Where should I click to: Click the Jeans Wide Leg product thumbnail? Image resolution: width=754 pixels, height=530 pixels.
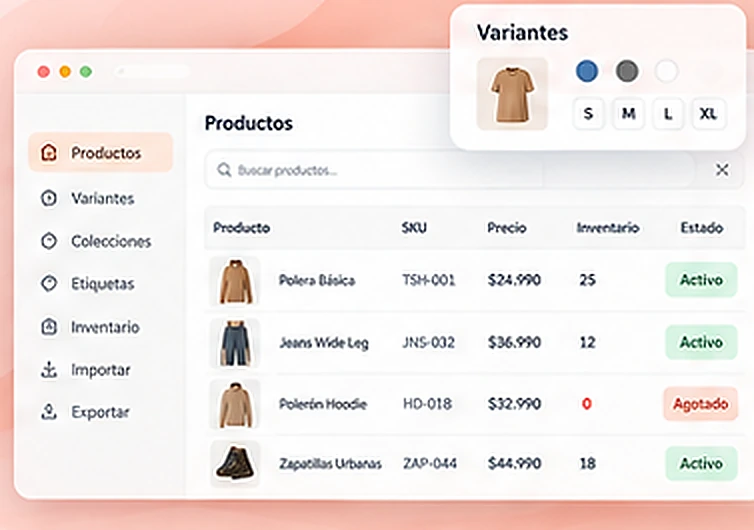pyautogui.click(x=235, y=343)
